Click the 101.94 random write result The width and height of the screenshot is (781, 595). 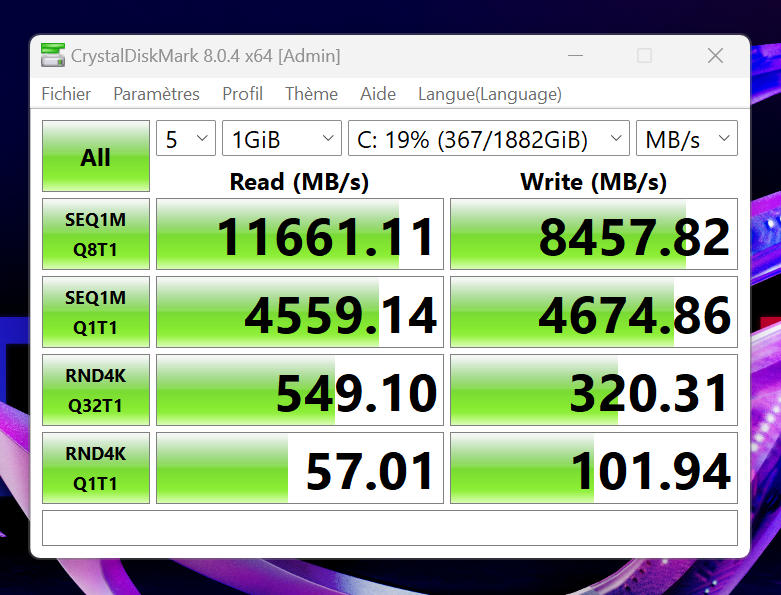coord(594,468)
